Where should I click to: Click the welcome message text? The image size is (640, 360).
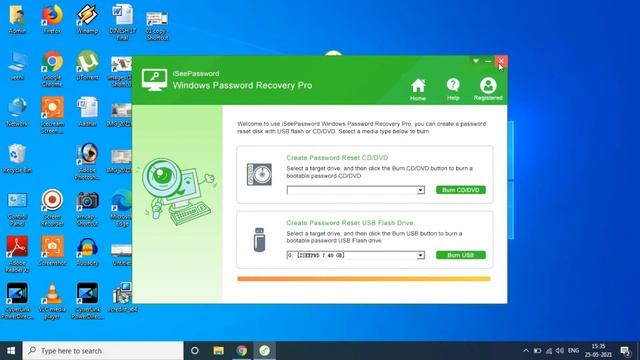pyautogui.click(x=362, y=127)
